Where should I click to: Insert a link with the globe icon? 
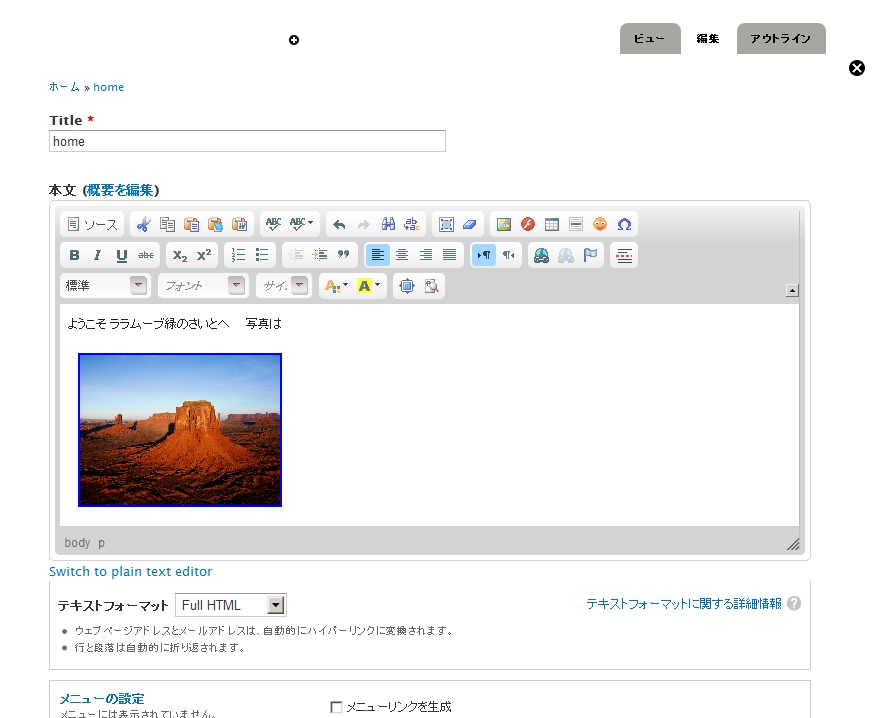[x=542, y=255]
